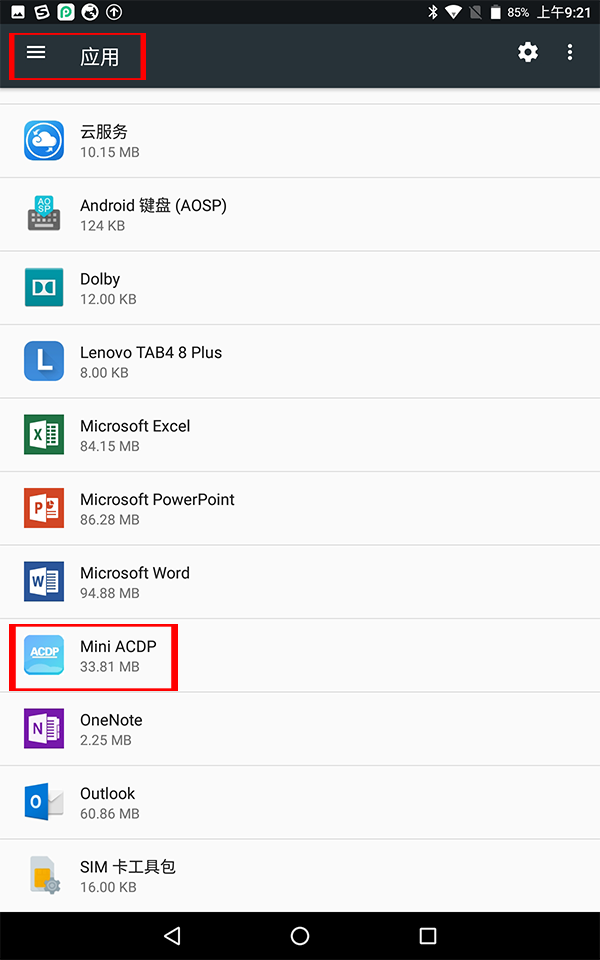The width and height of the screenshot is (600, 960).
Task: Tap the S-shaped notification icon
Action: point(42,12)
